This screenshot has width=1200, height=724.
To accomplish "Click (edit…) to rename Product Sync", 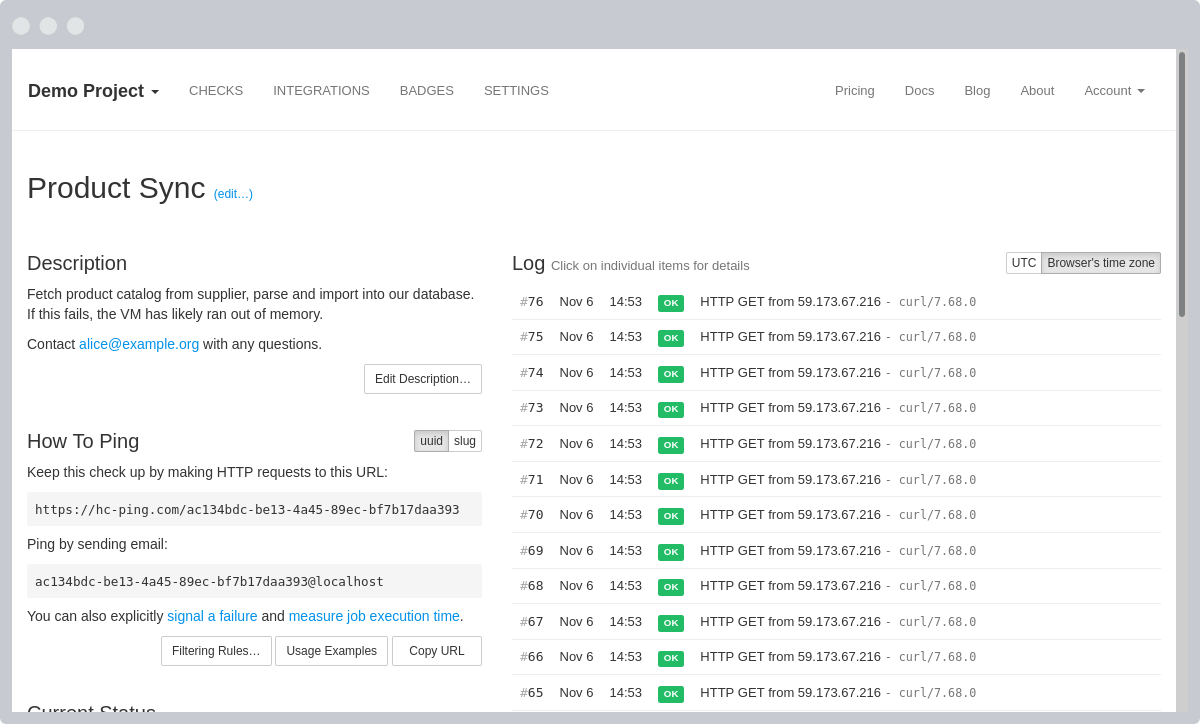I will point(233,194).
